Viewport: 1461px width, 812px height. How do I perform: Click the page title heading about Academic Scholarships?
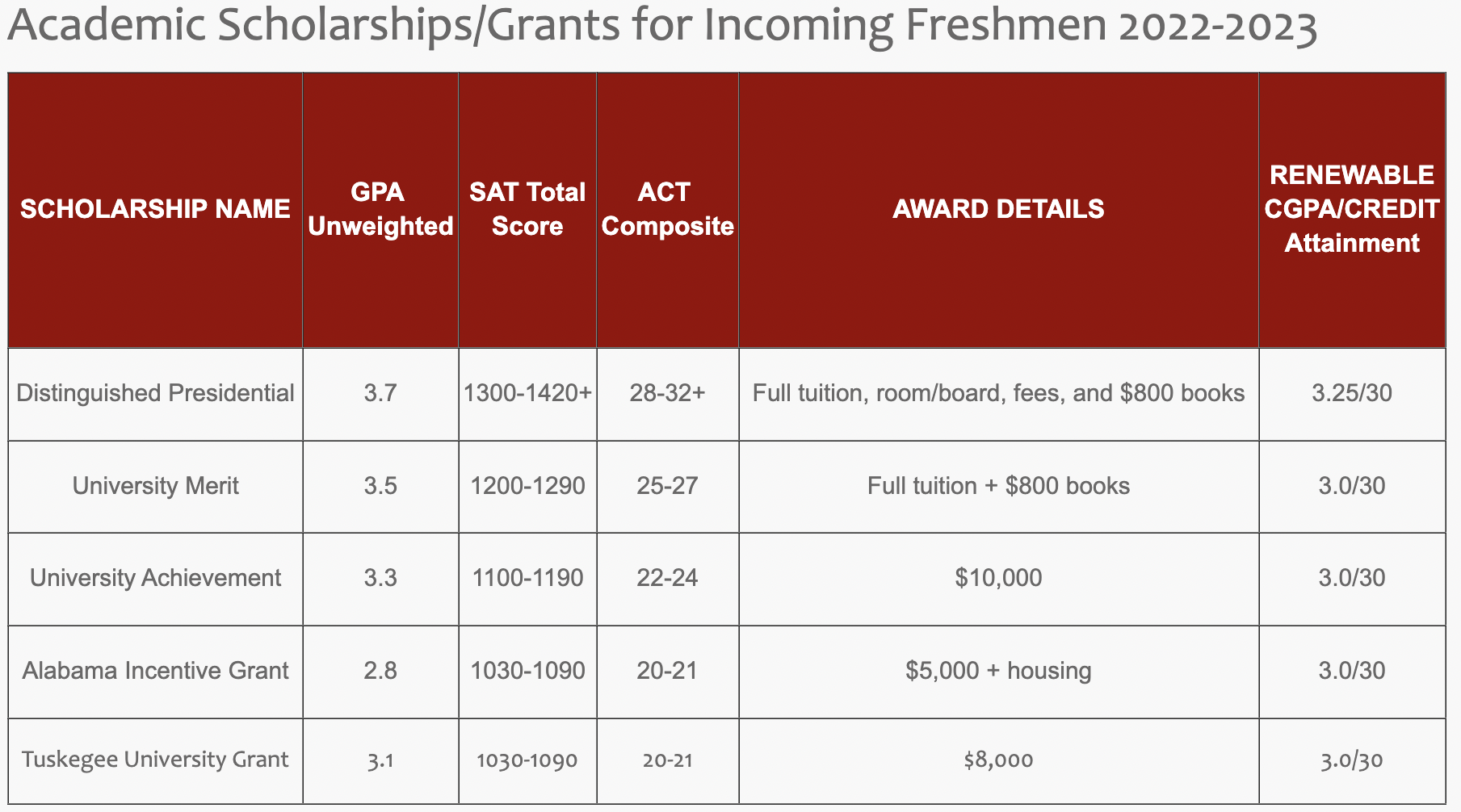[661, 26]
